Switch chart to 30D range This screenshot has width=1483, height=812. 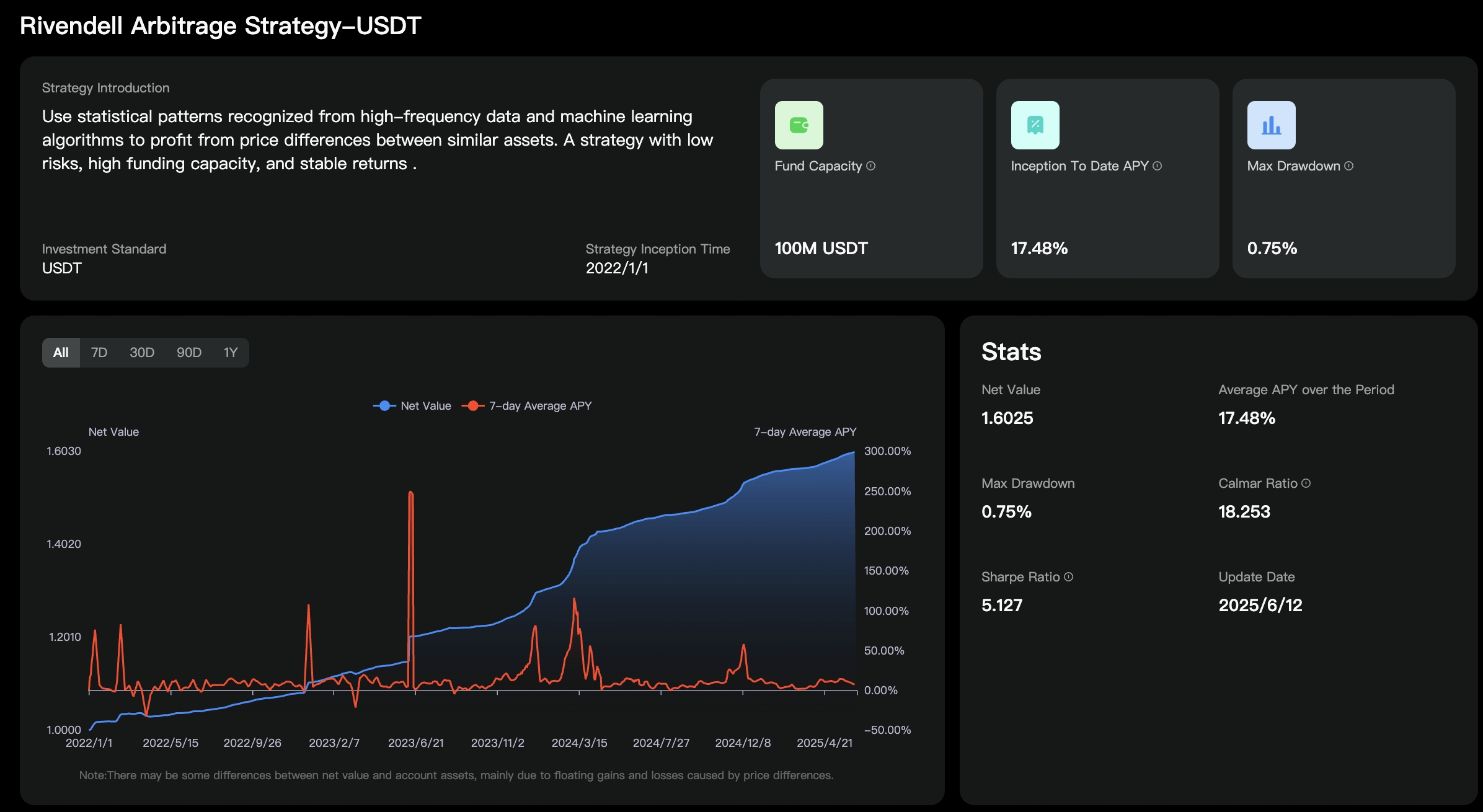142,353
